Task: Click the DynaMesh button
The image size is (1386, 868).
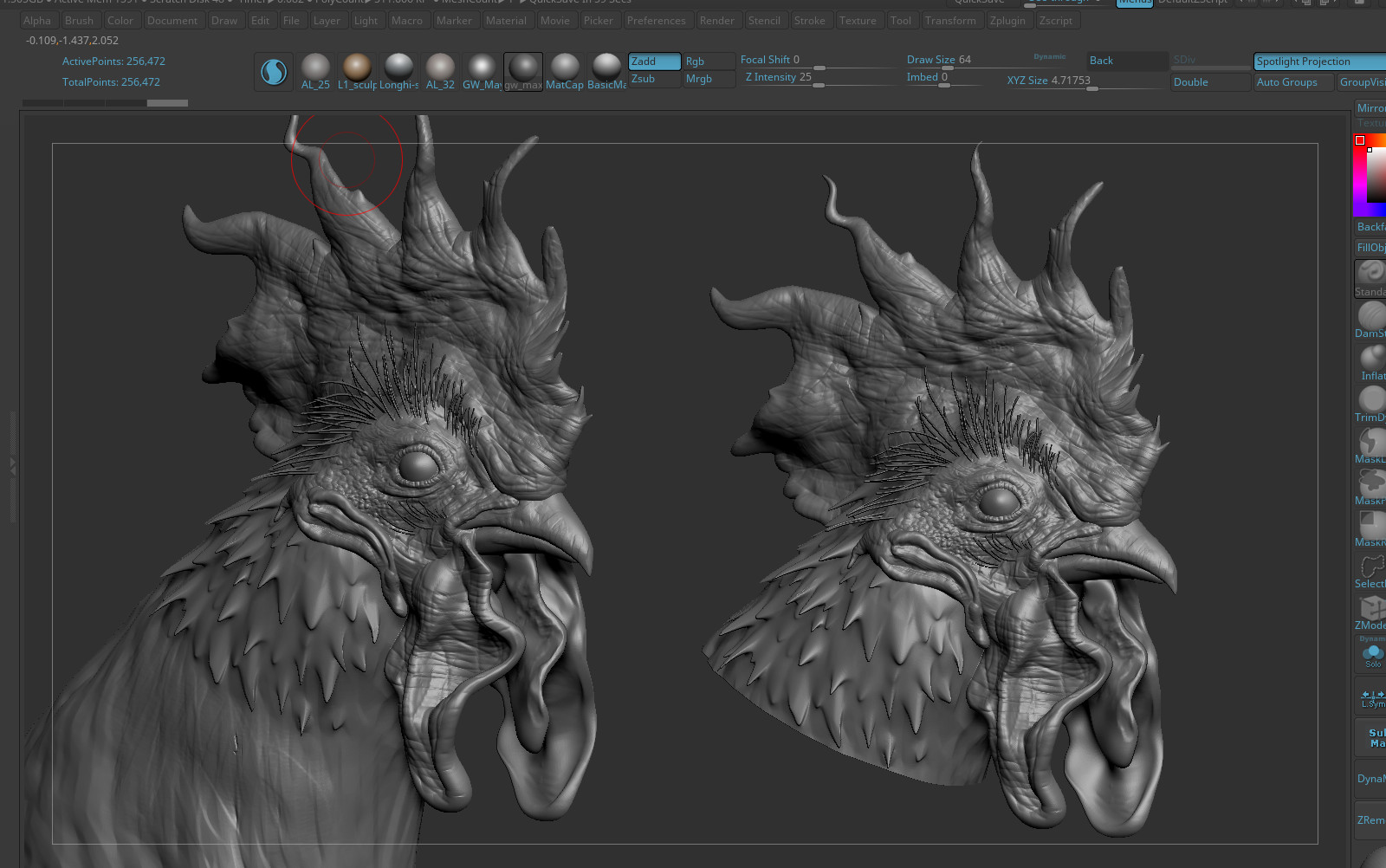Action: click(1370, 779)
